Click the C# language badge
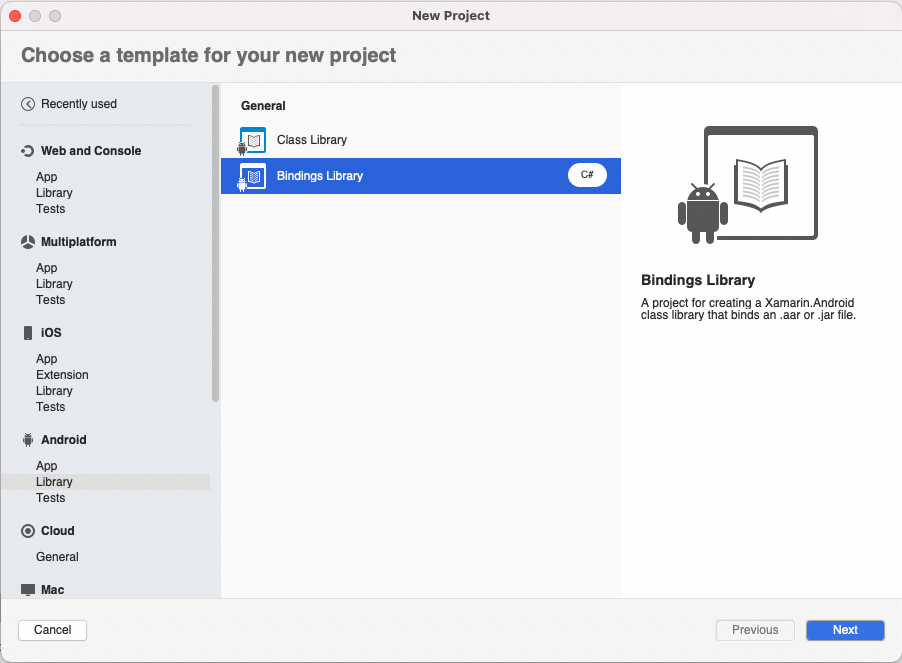The width and height of the screenshot is (902, 663). tap(587, 174)
